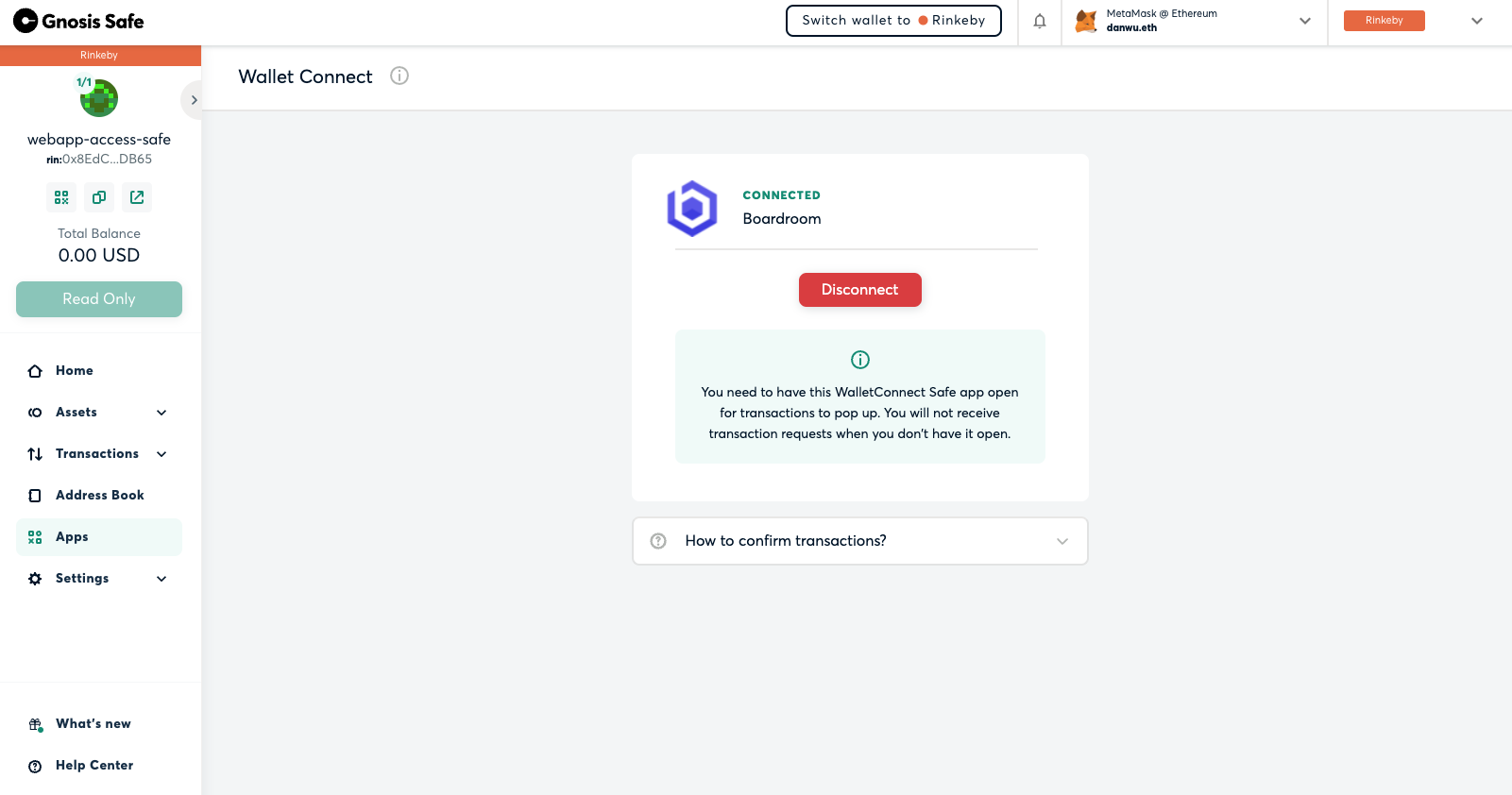
Task: Open the network selector chevron
Action: (x=1477, y=21)
